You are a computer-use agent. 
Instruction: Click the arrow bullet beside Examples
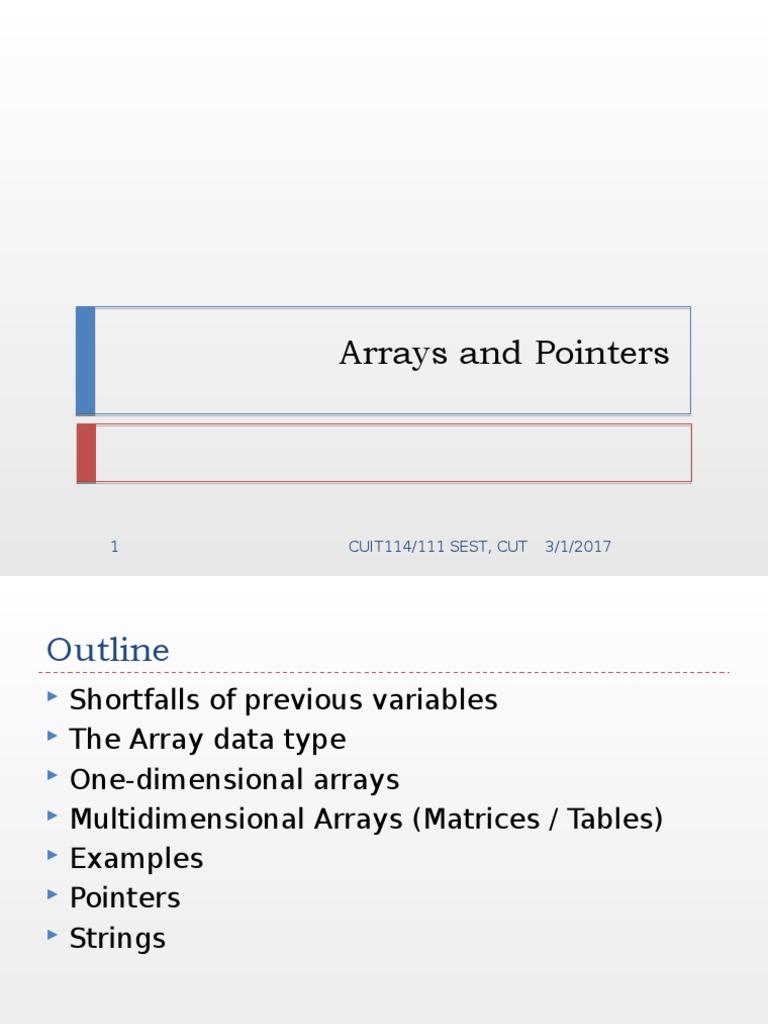pyautogui.click(x=51, y=855)
